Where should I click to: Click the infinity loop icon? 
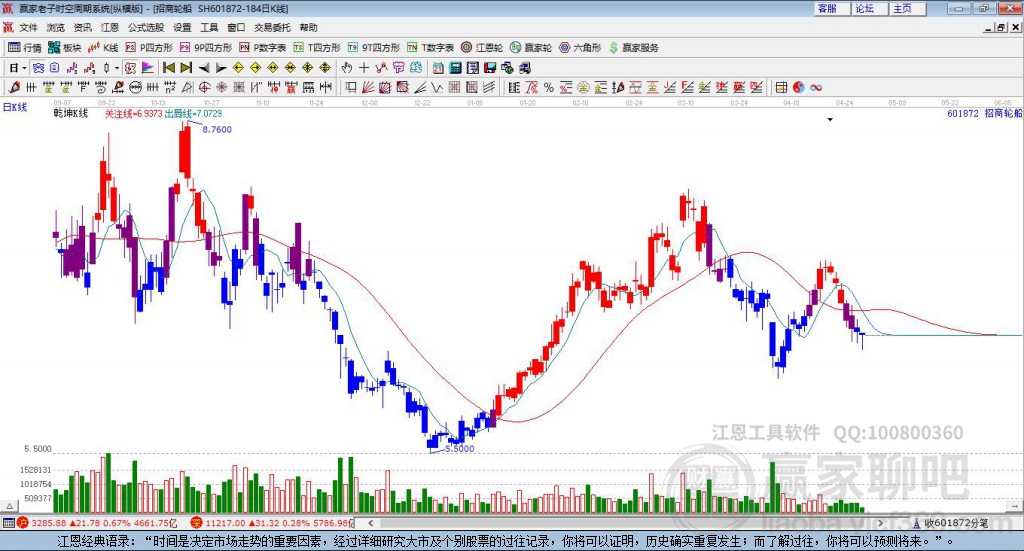tap(816, 87)
